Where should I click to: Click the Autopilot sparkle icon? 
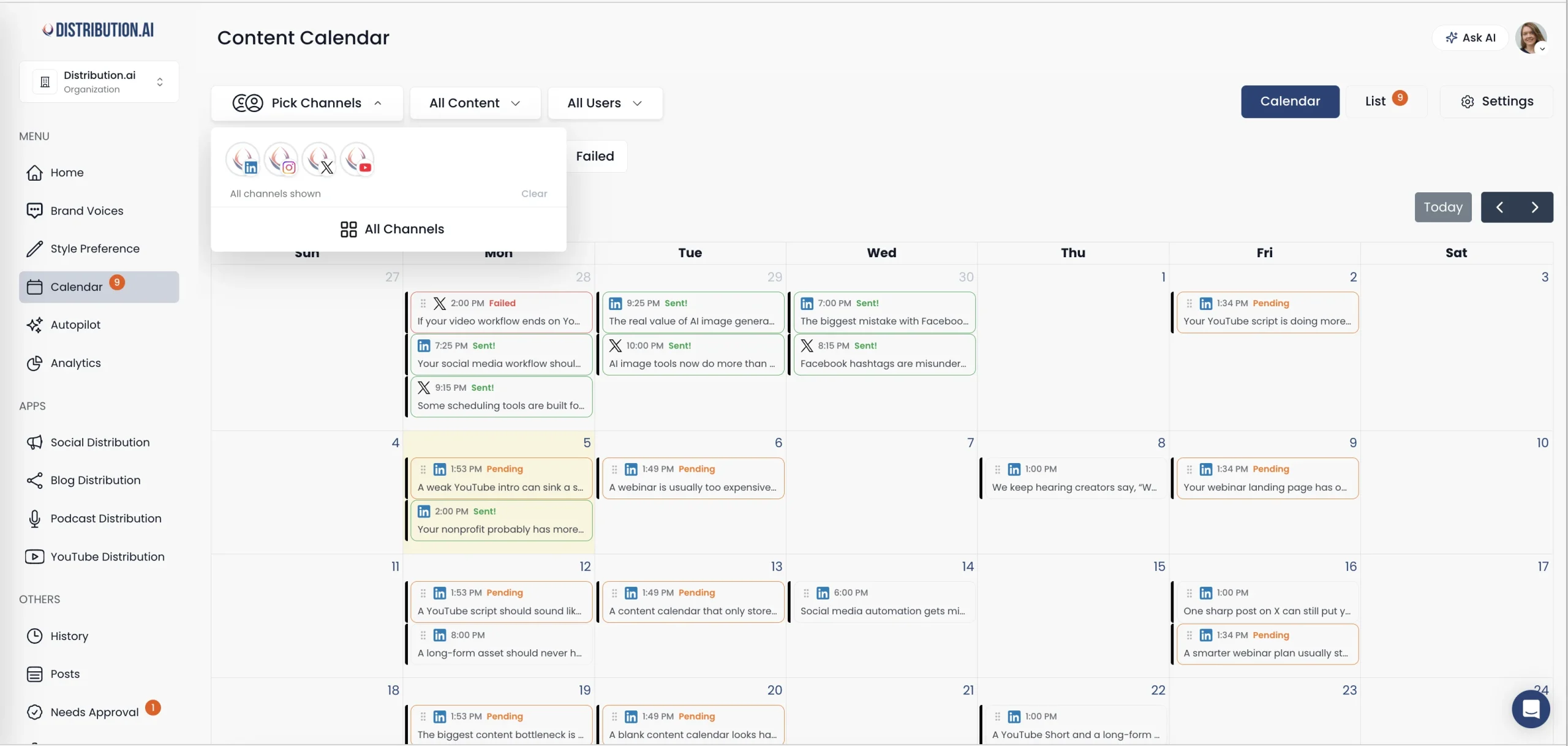[35, 325]
